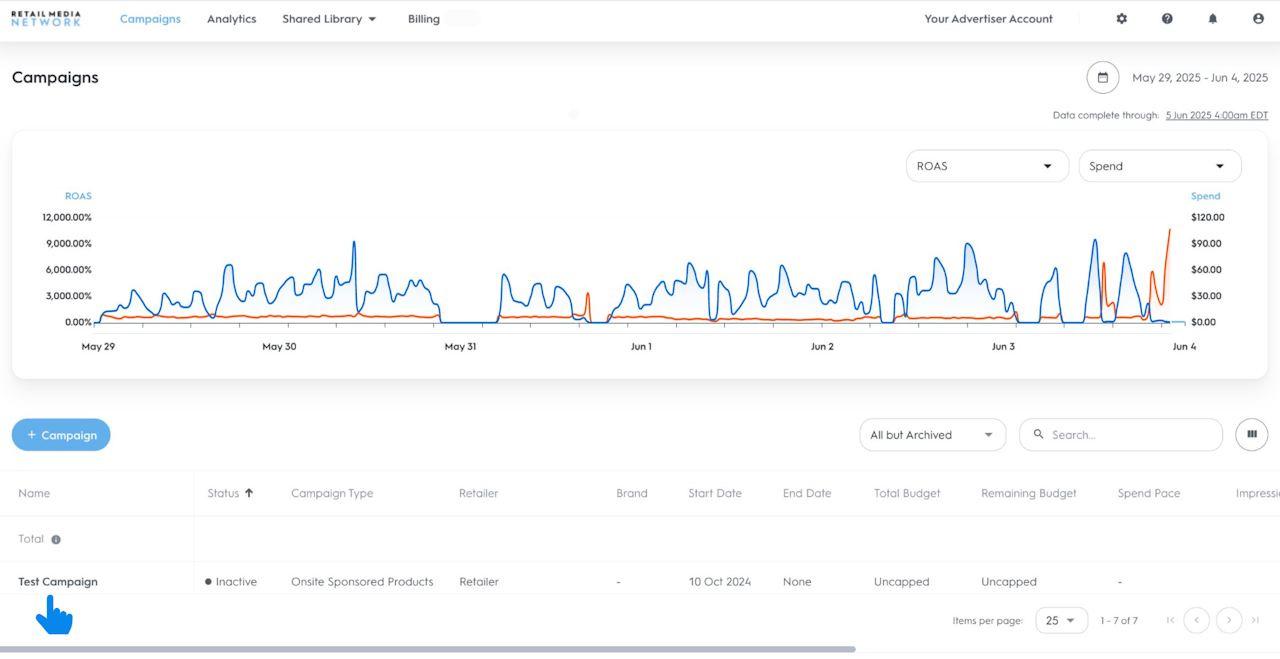Go to the first page arrow
This screenshot has height=659, width=1280.
pos(1170,621)
